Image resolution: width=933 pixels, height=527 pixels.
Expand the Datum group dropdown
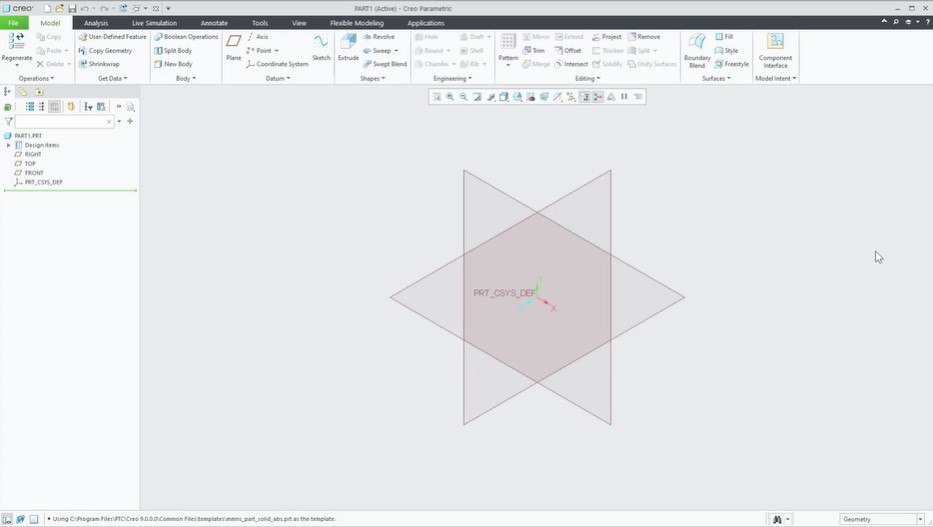[x=278, y=79]
